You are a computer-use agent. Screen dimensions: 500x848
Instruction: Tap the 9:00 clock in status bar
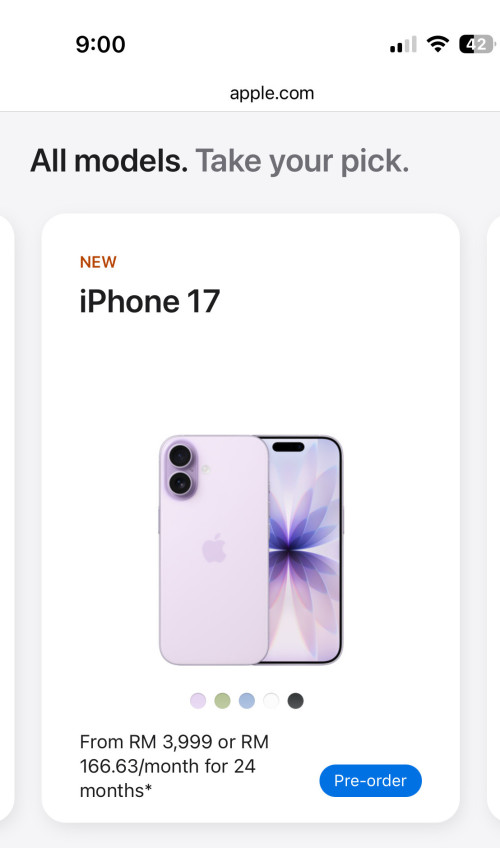101,44
